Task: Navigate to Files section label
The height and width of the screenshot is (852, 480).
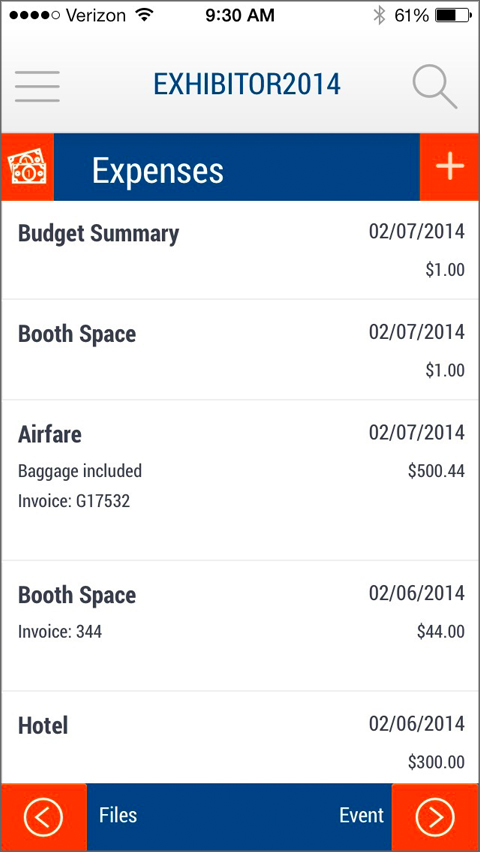Action: 118,815
